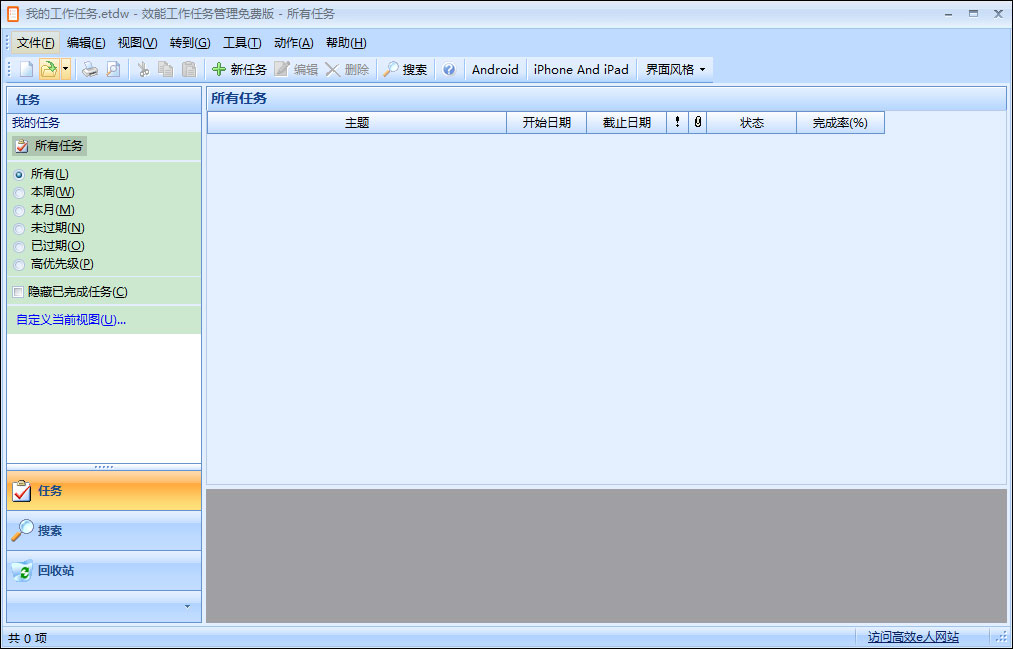Click the 删除 toolbar button

(347, 69)
